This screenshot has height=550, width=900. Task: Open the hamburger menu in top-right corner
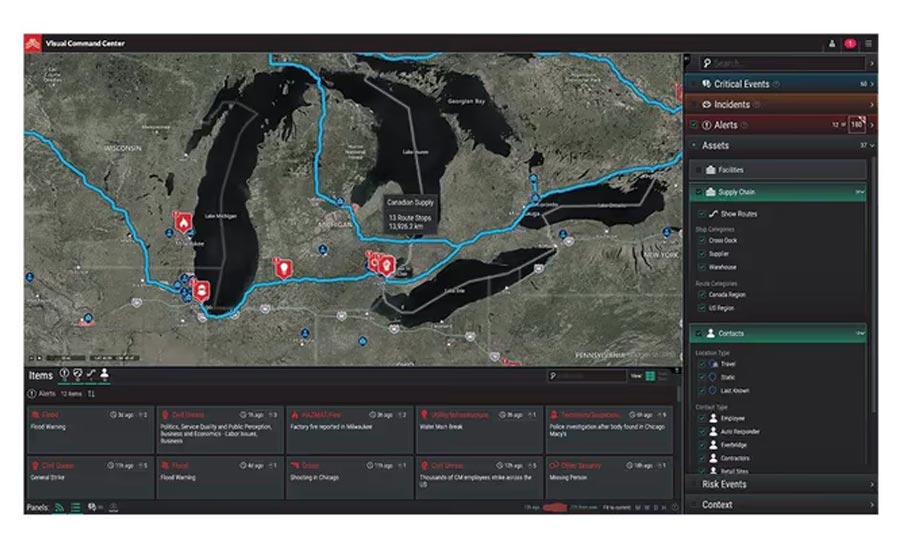868,44
